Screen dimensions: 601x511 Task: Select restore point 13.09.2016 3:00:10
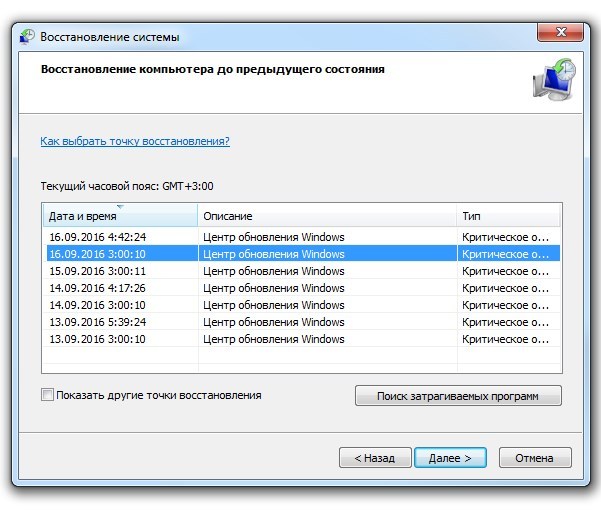coord(97,339)
